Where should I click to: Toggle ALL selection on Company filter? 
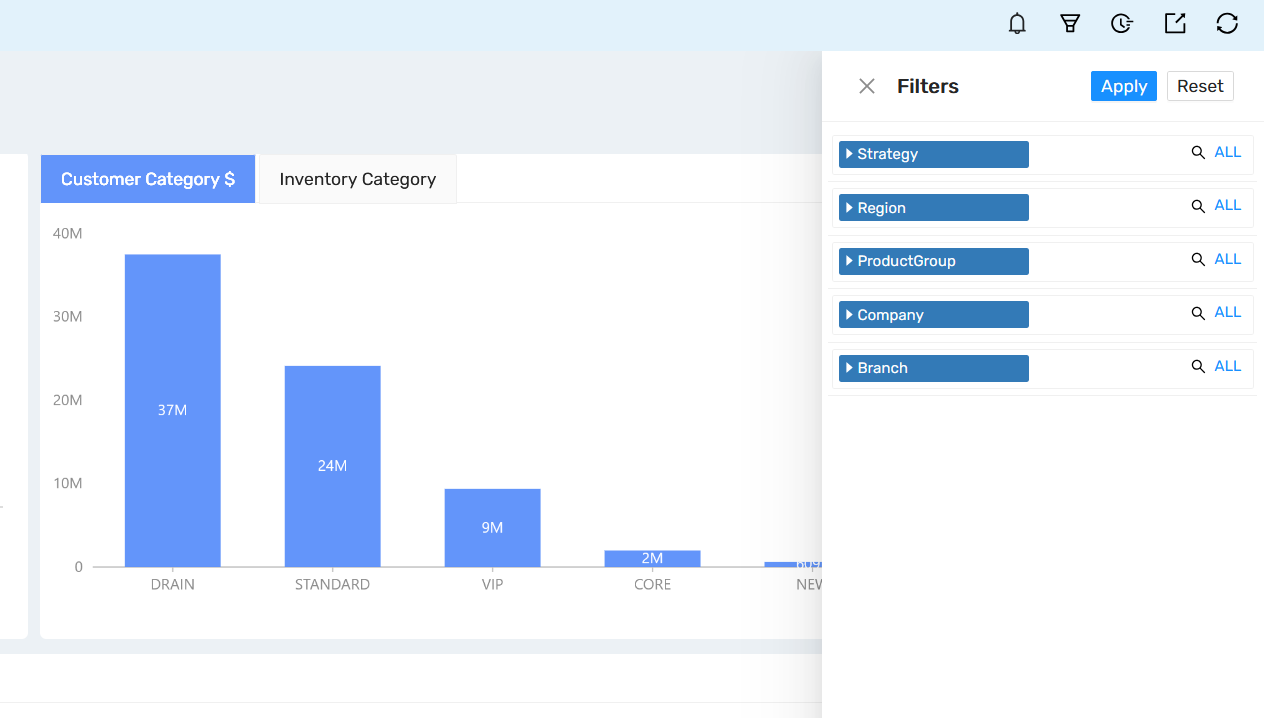(x=1228, y=311)
